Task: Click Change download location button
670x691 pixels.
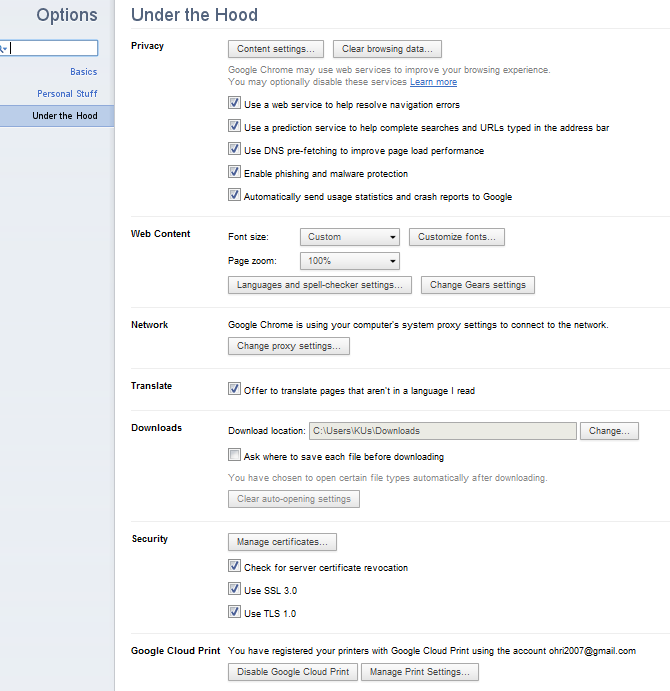Action: (x=609, y=431)
